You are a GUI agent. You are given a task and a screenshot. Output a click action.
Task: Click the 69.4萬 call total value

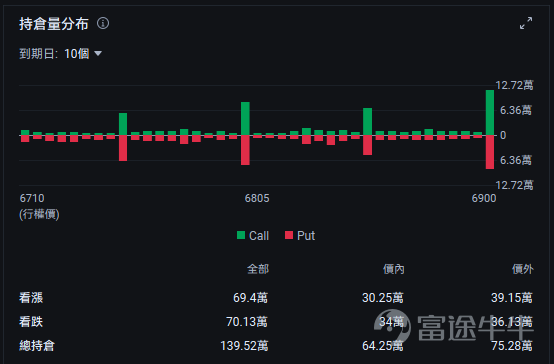[x=251, y=298]
